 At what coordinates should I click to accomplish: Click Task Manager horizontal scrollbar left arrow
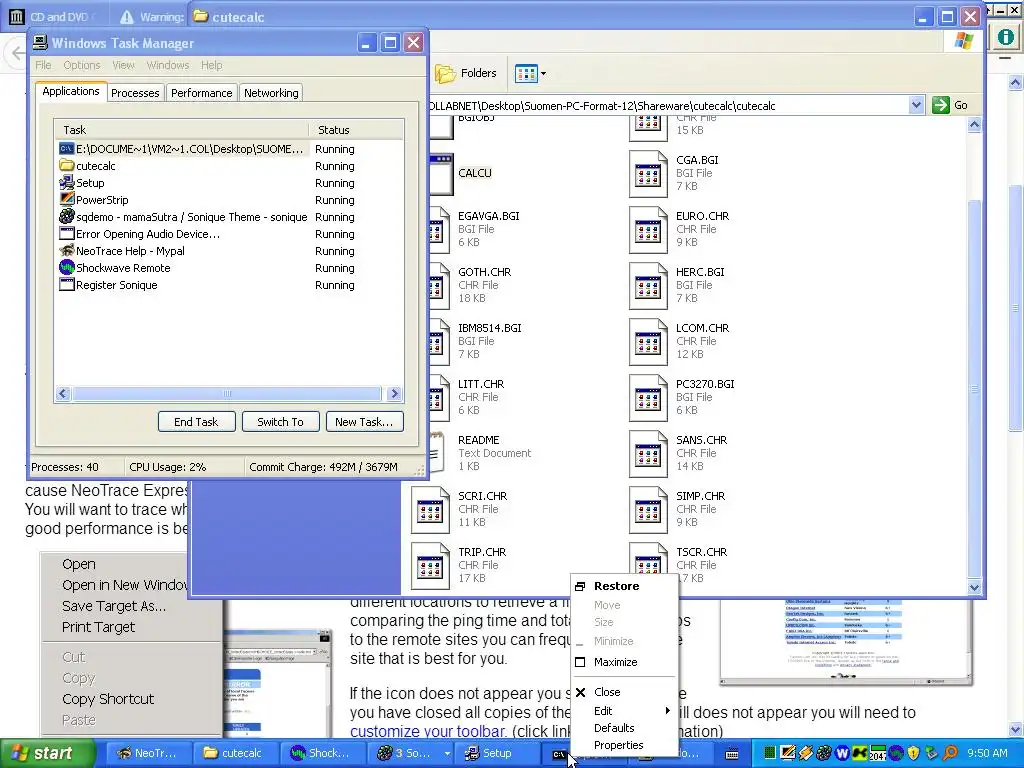pos(63,393)
